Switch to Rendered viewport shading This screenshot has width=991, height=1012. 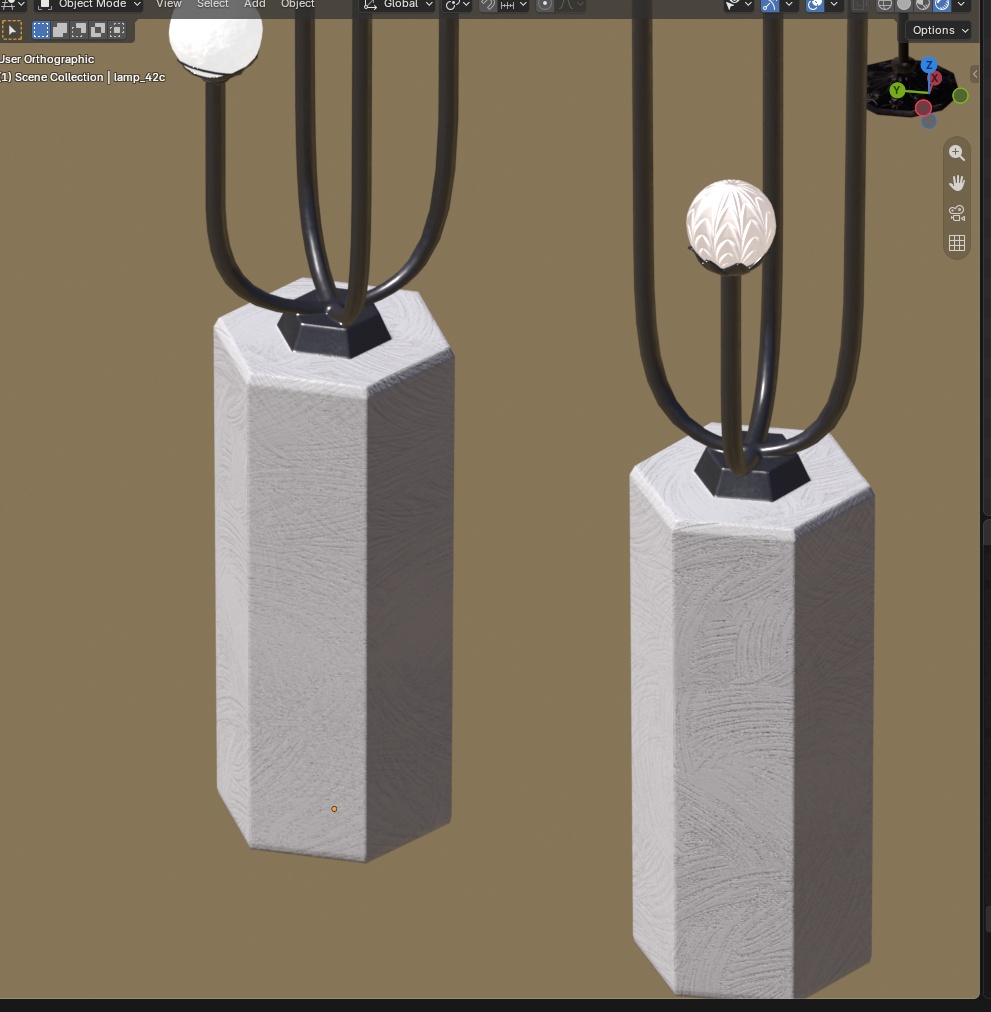coord(943,5)
